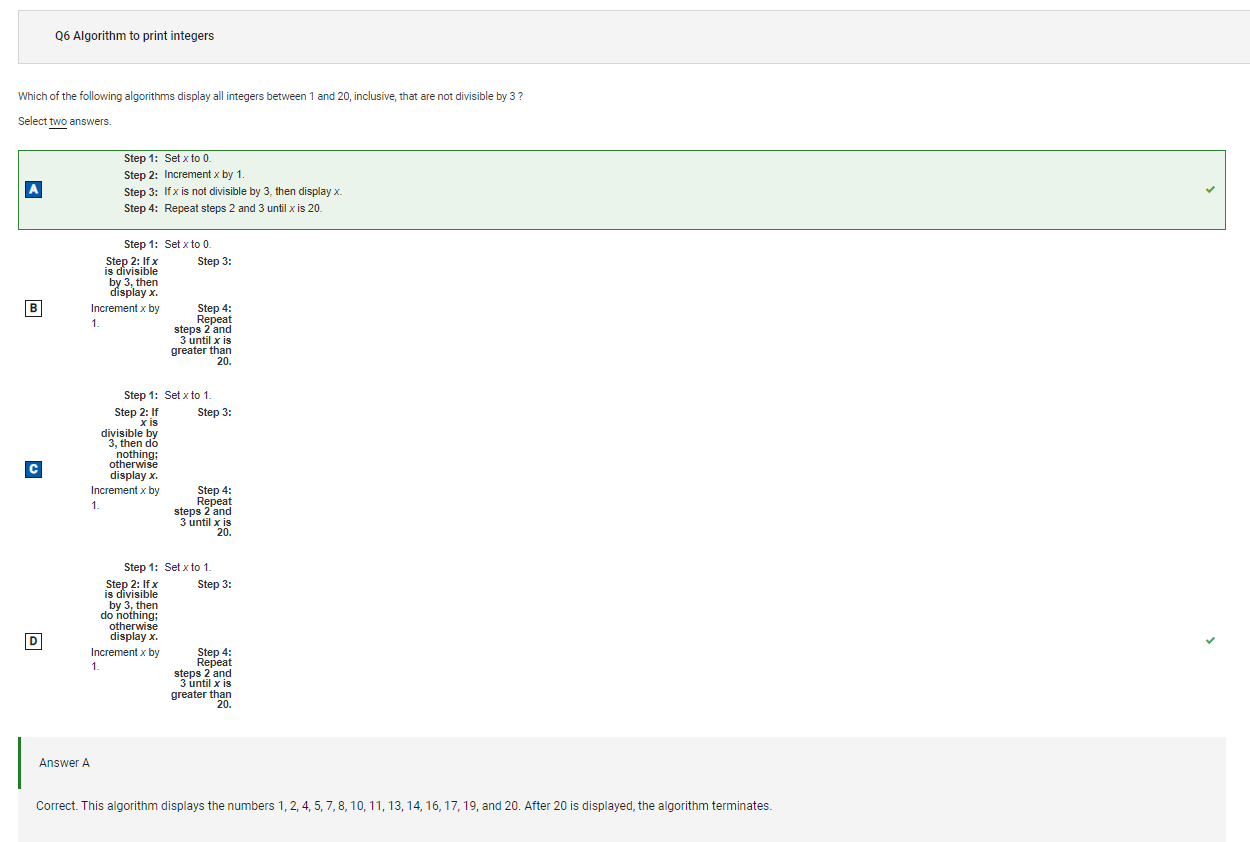Click option D's Step 2 text

tap(130, 610)
